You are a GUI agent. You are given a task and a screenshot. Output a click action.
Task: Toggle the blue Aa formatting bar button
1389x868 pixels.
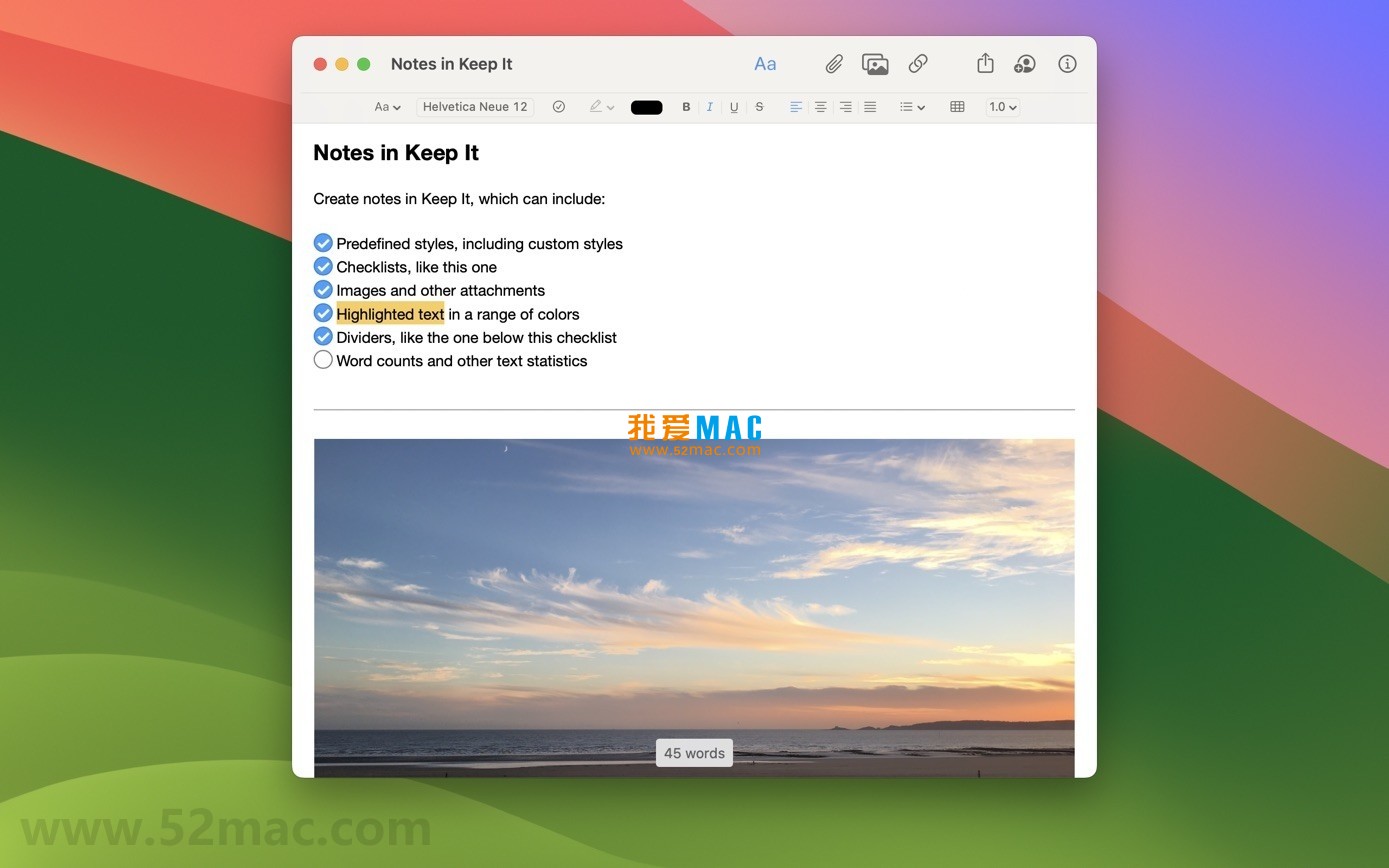tap(764, 63)
